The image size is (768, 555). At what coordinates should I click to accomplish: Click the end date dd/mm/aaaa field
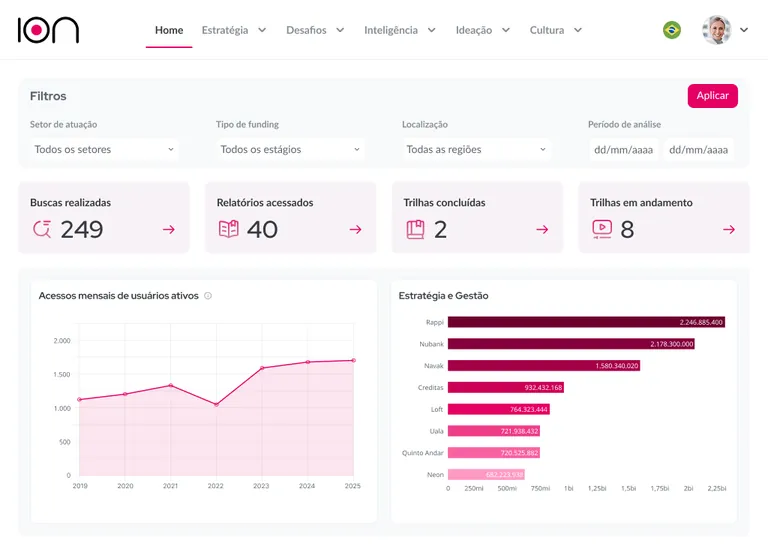tap(698, 149)
